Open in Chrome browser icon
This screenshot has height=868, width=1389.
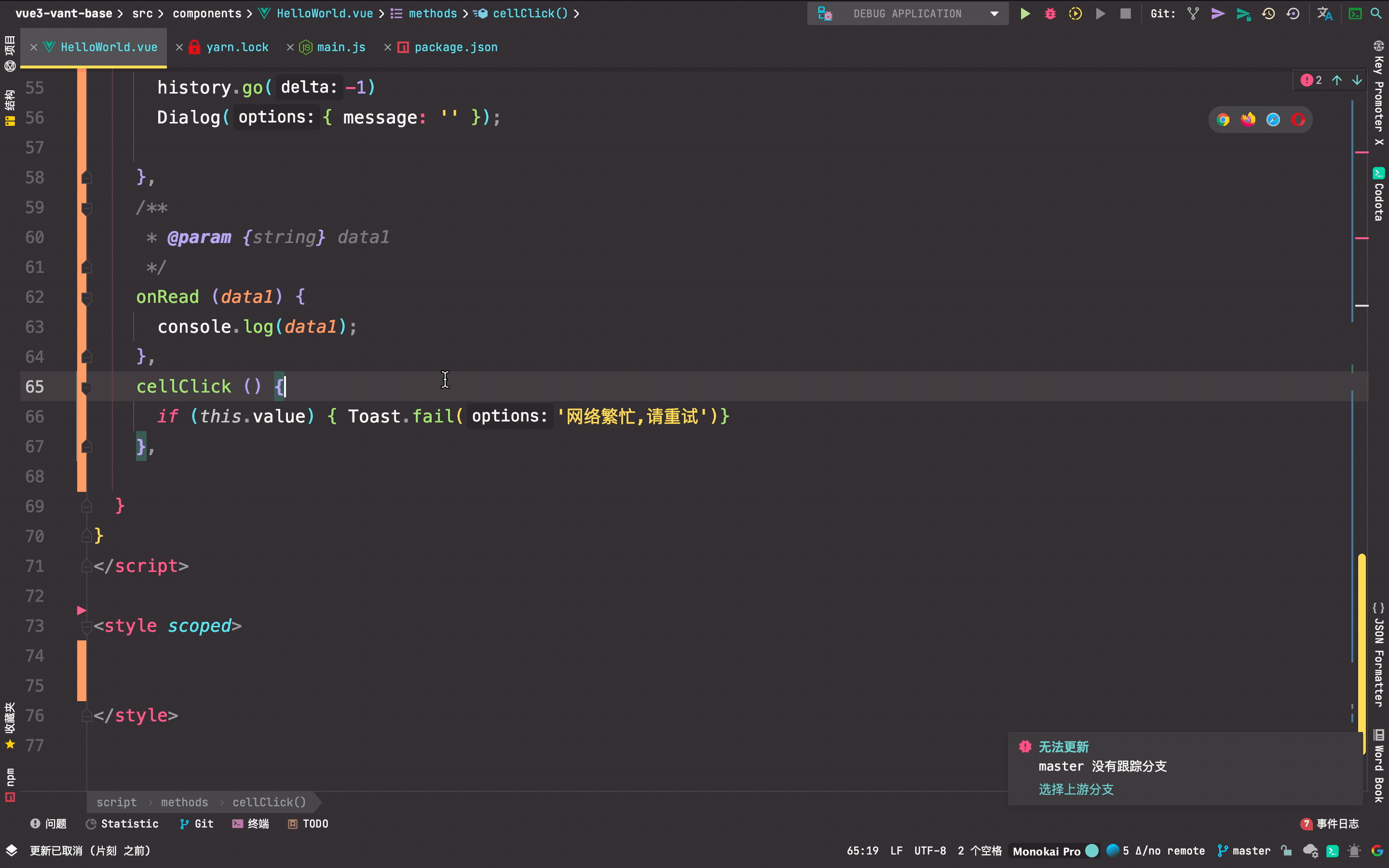click(x=1223, y=120)
